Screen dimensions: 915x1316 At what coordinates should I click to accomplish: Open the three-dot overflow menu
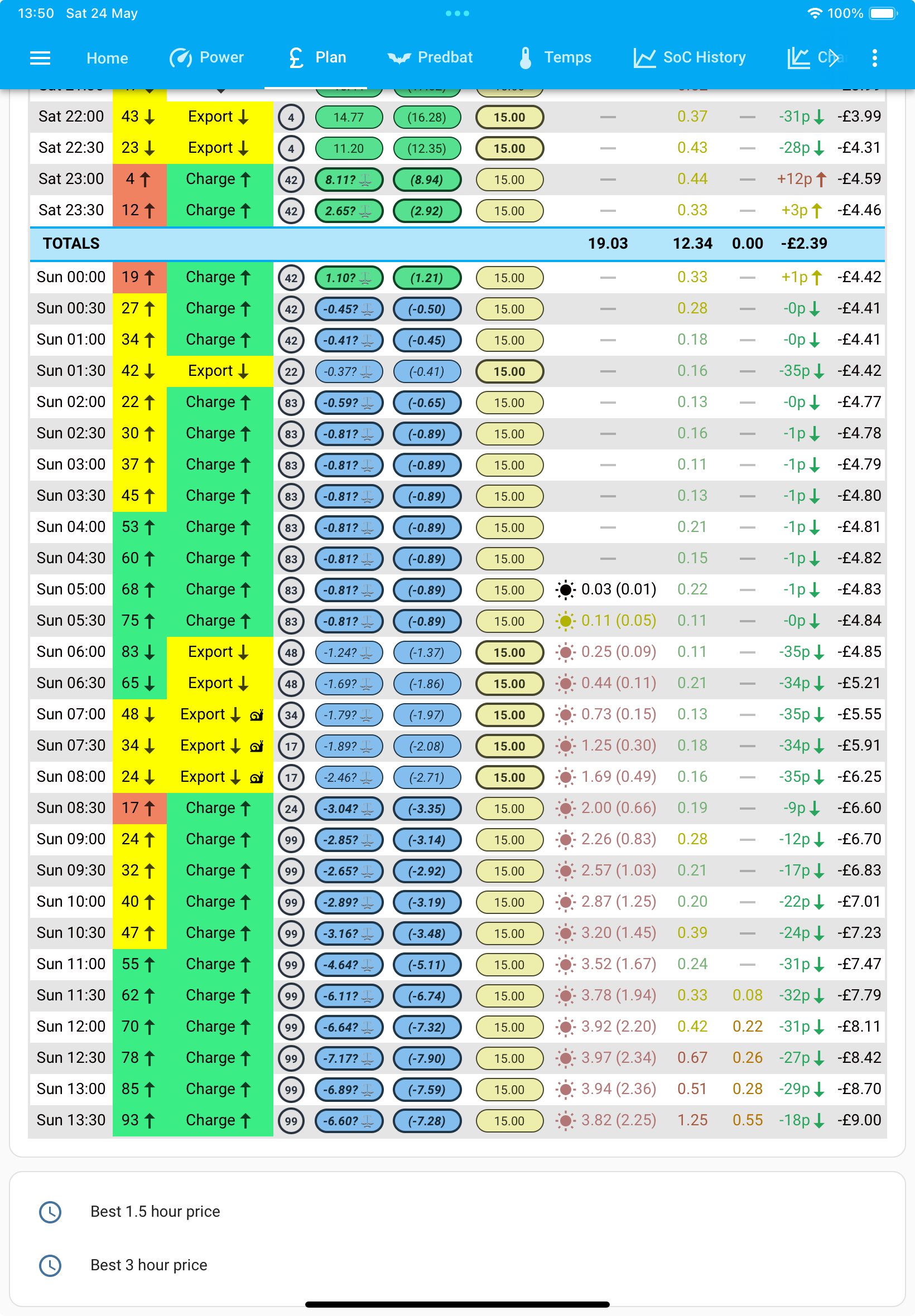click(x=874, y=58)
